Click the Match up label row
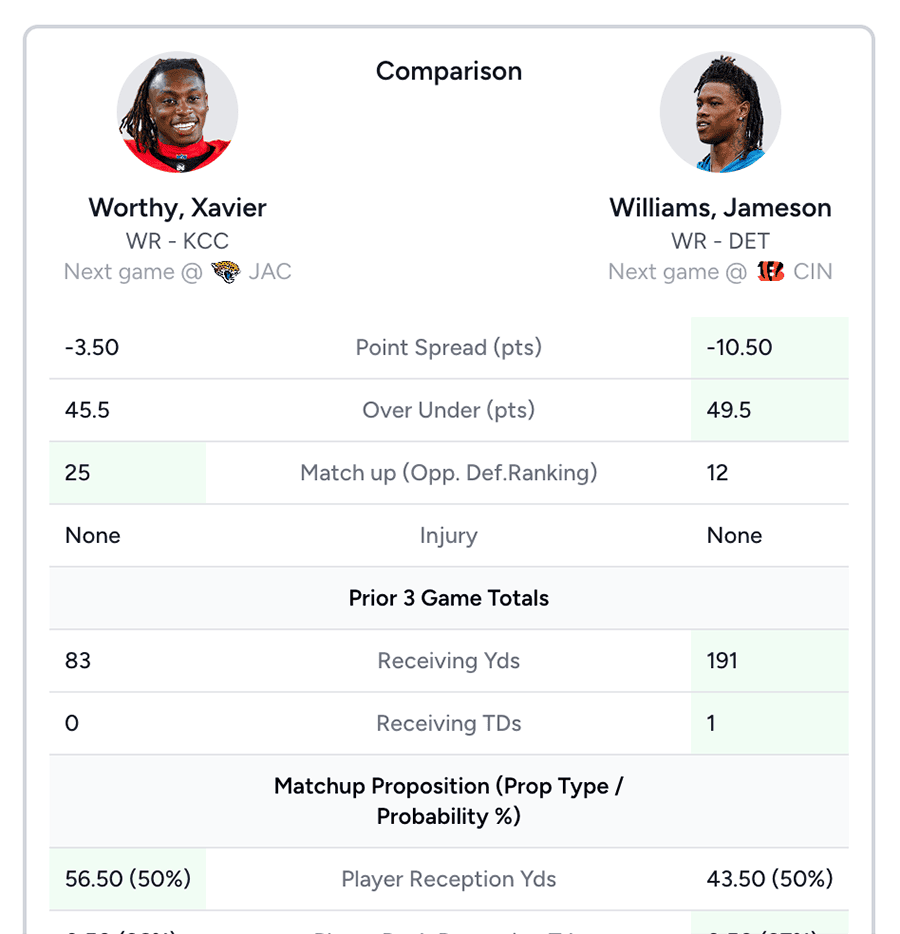The width and height of the screenshot is (900, 934). pos(449,473)
